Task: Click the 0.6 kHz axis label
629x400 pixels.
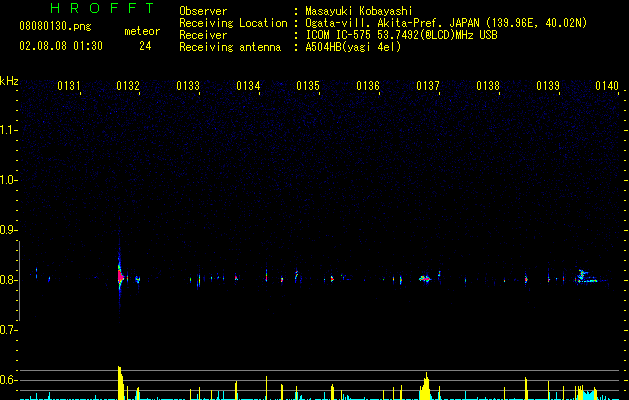Action: click(8, 380)
